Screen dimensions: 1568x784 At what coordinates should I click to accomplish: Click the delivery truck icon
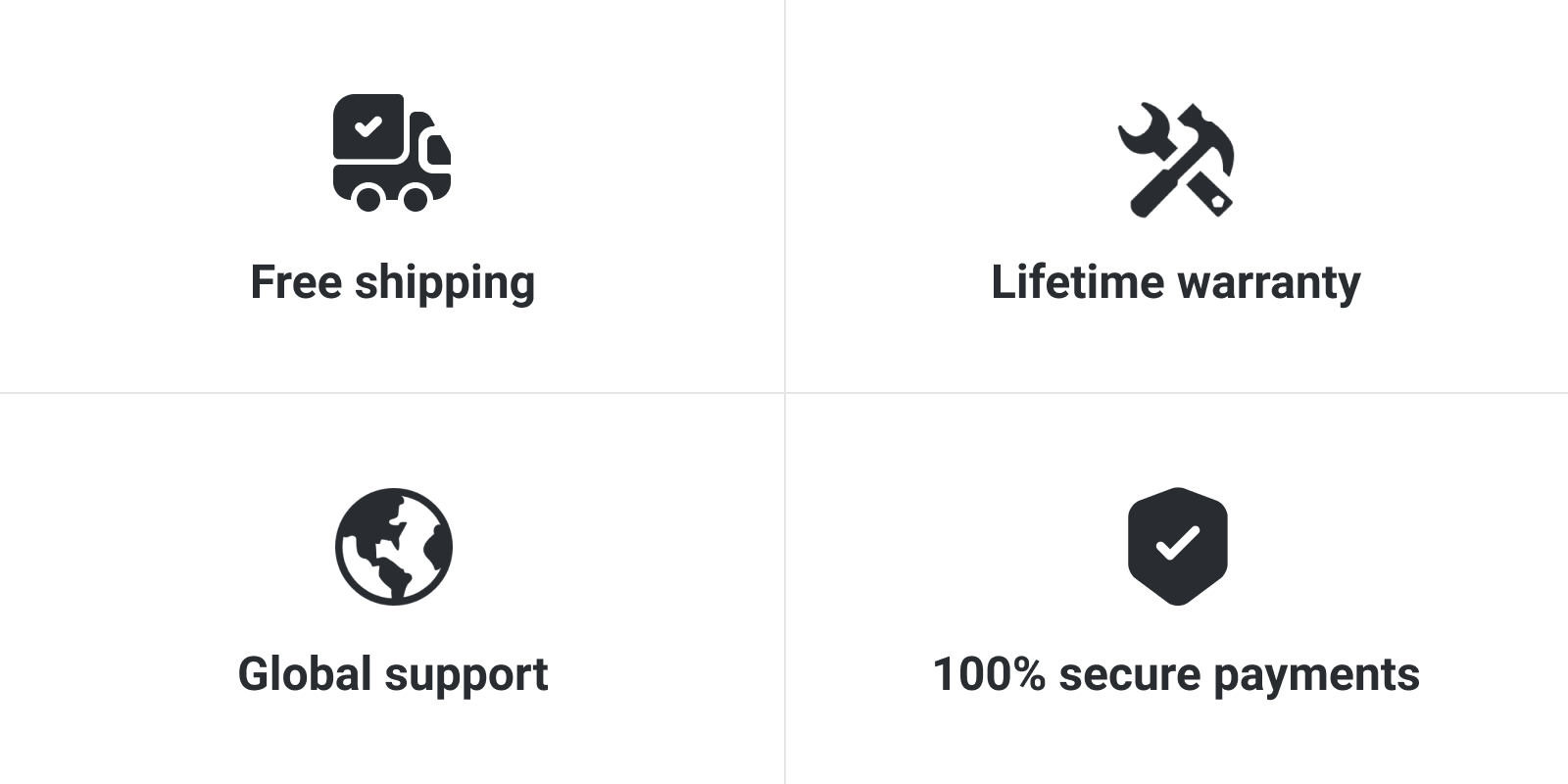tap(392, 153)
